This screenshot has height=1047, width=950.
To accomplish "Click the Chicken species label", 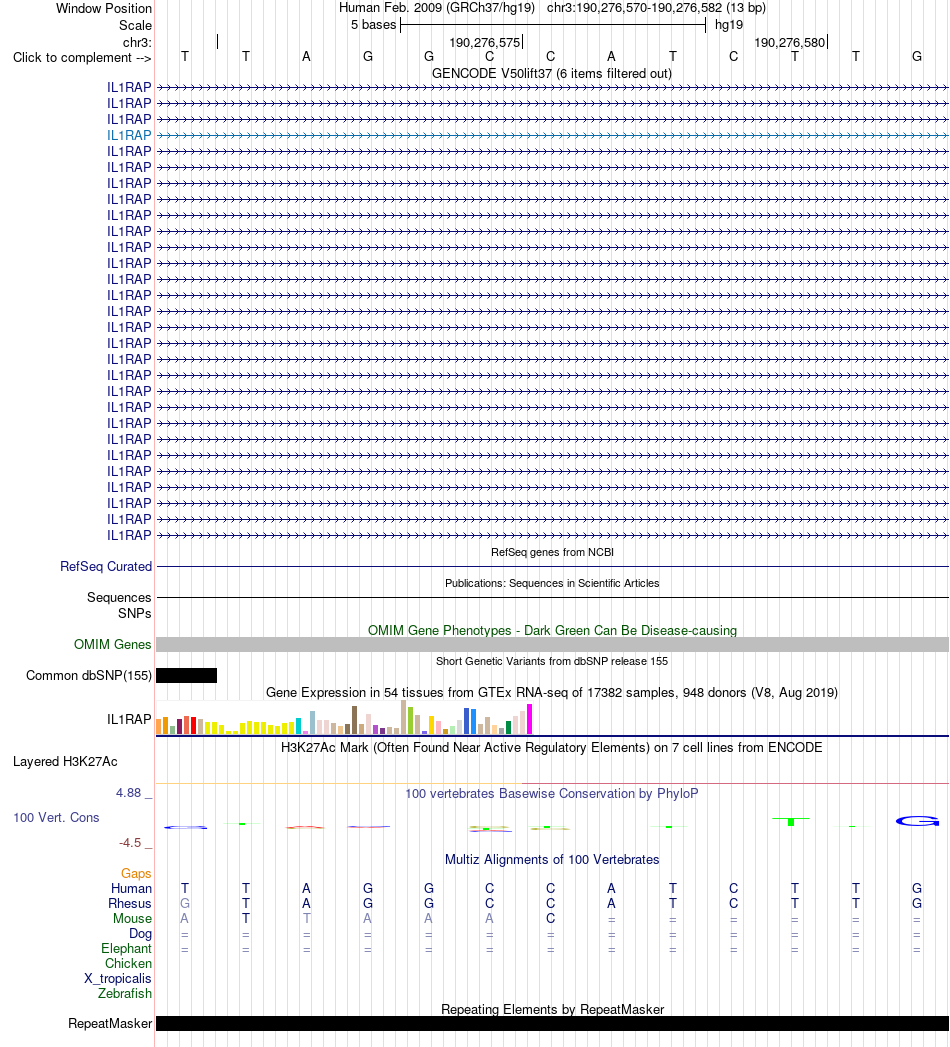I will pos(128,964).
